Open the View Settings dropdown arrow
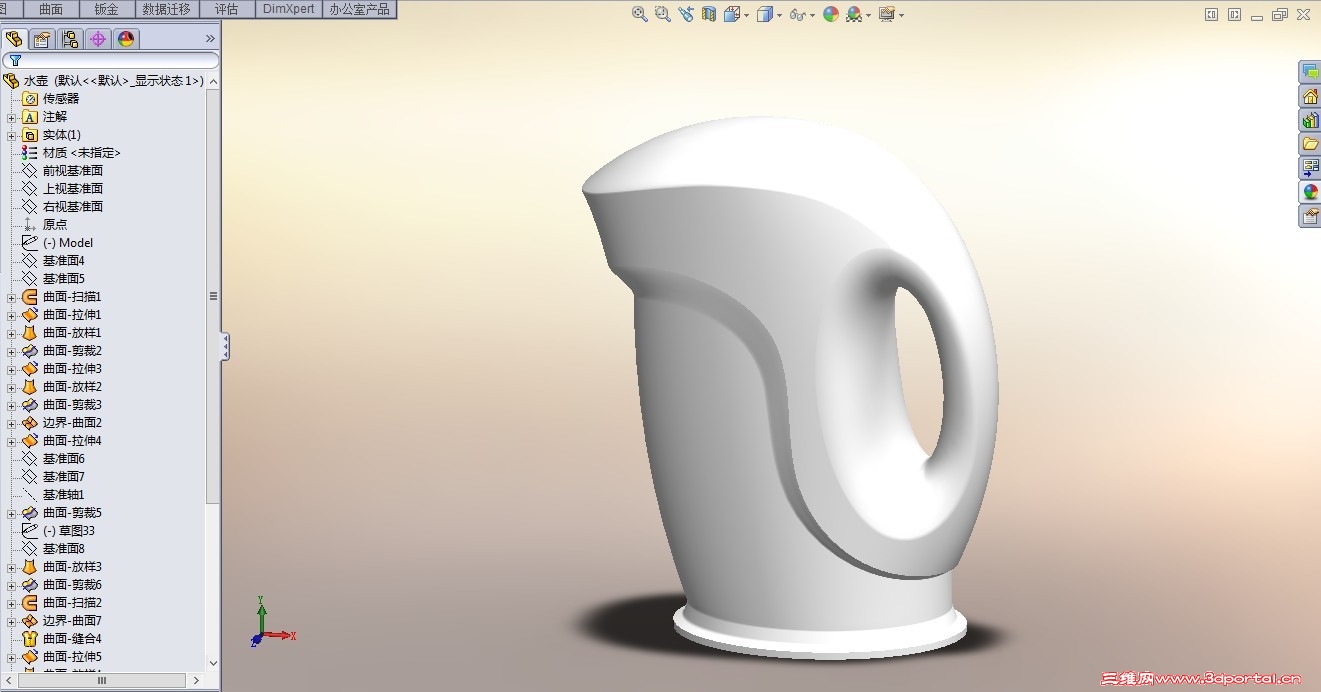Viewport: 1321px width, 692px height. 901,15
